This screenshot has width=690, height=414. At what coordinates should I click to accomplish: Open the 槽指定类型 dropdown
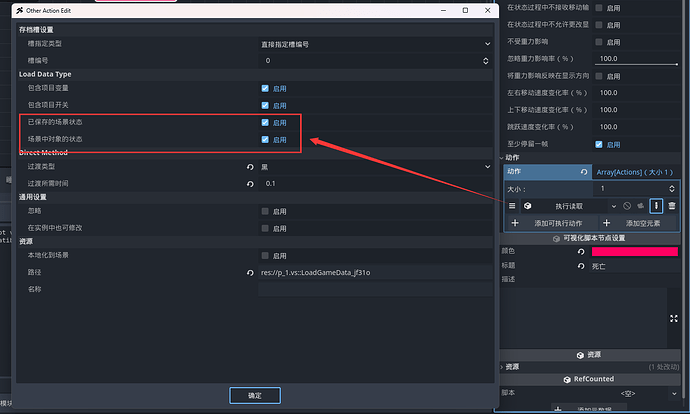pos(375,44)
